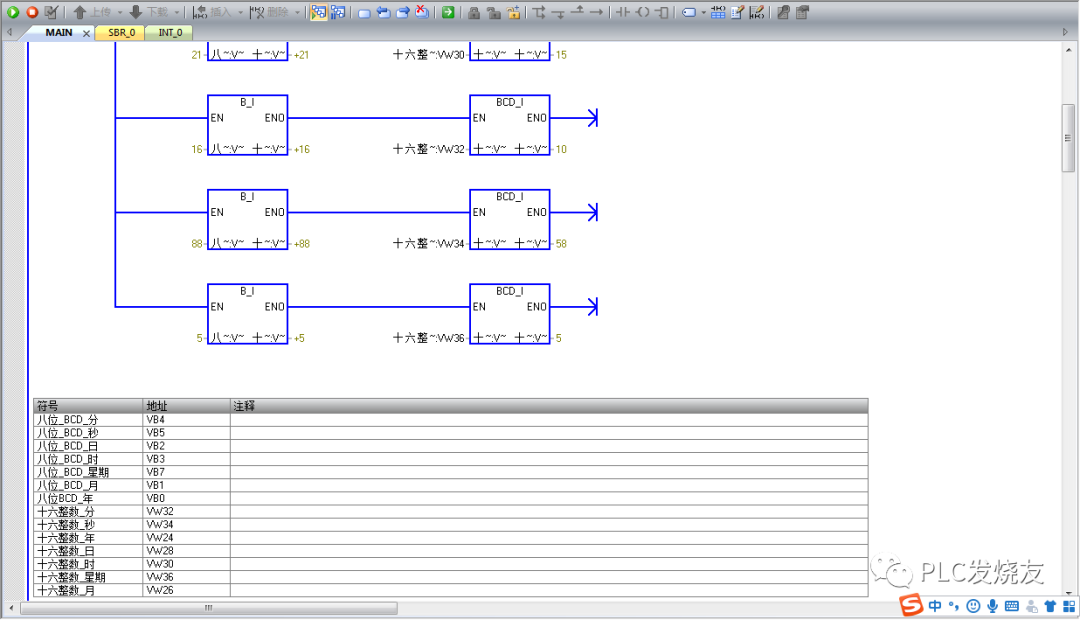
Task: Open the 下载 download dropdown arrow
Action: [177, 12]
